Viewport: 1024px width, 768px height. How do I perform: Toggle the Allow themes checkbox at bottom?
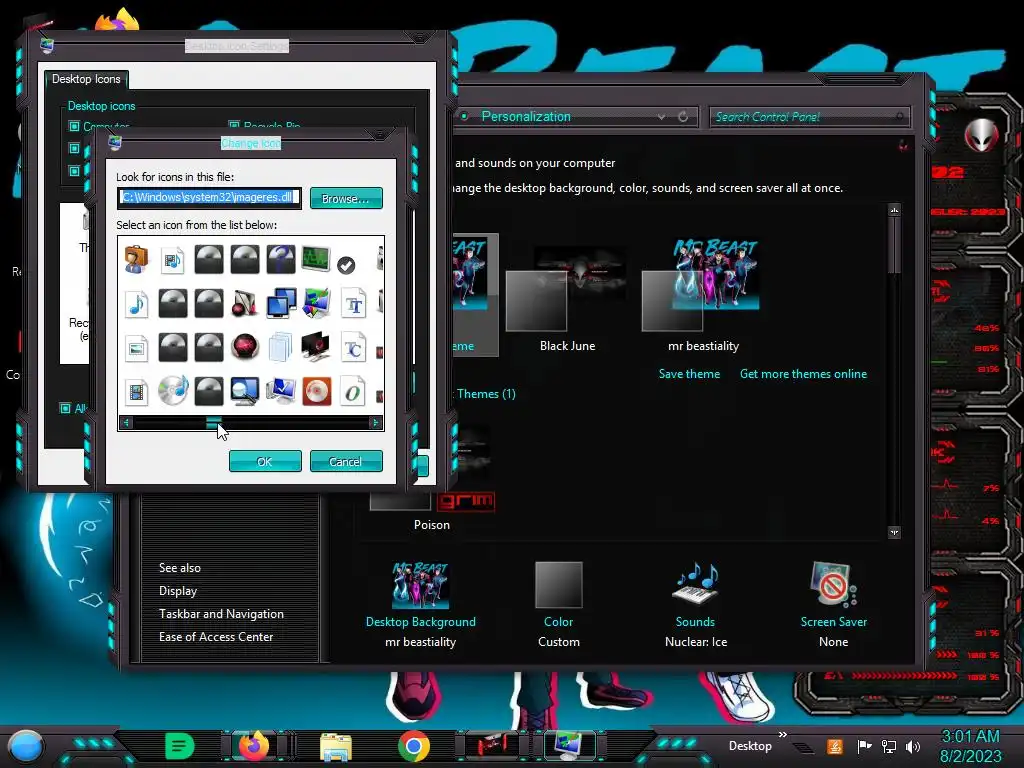65,408
